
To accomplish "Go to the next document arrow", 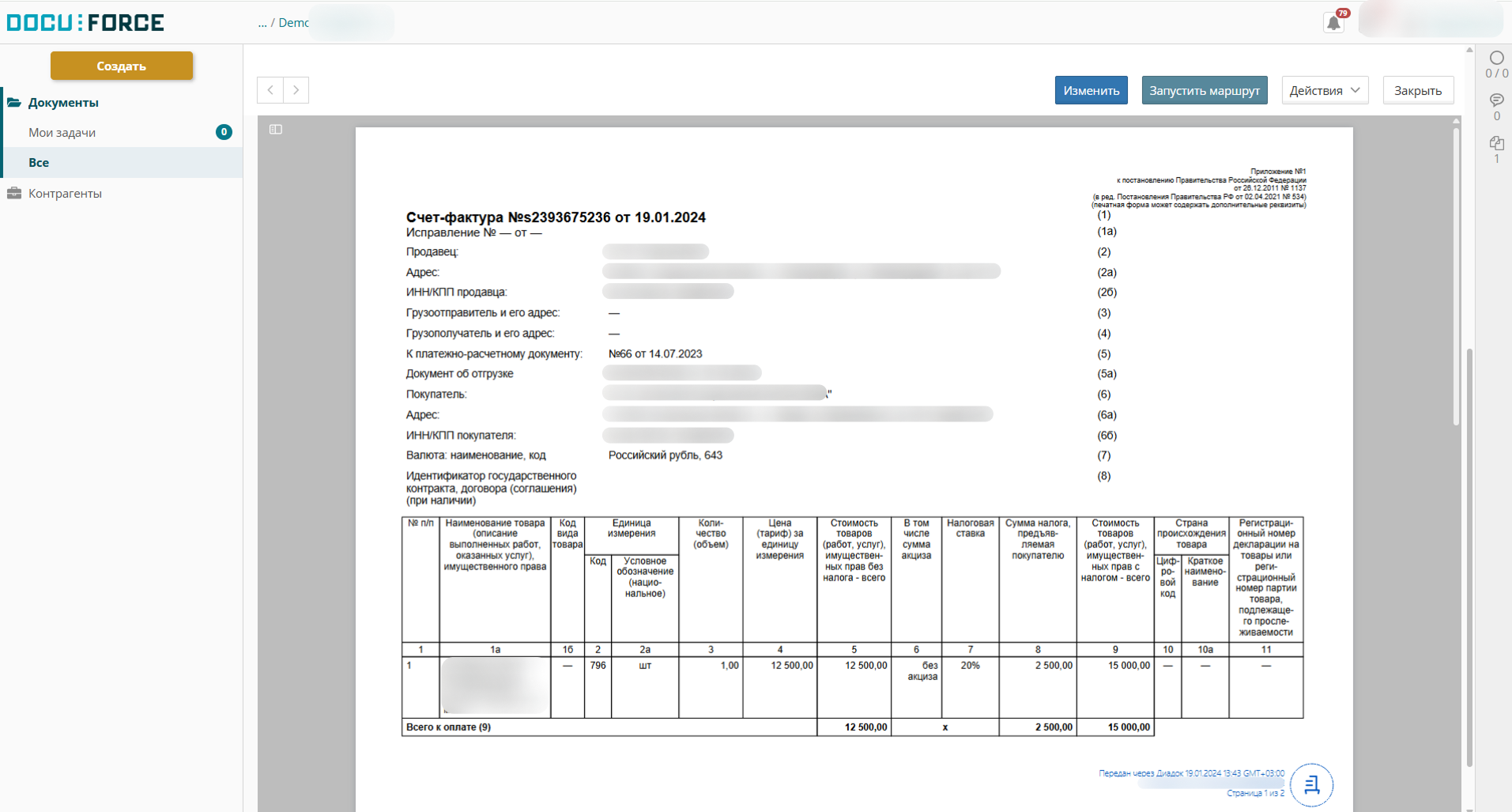I will 296,90.
